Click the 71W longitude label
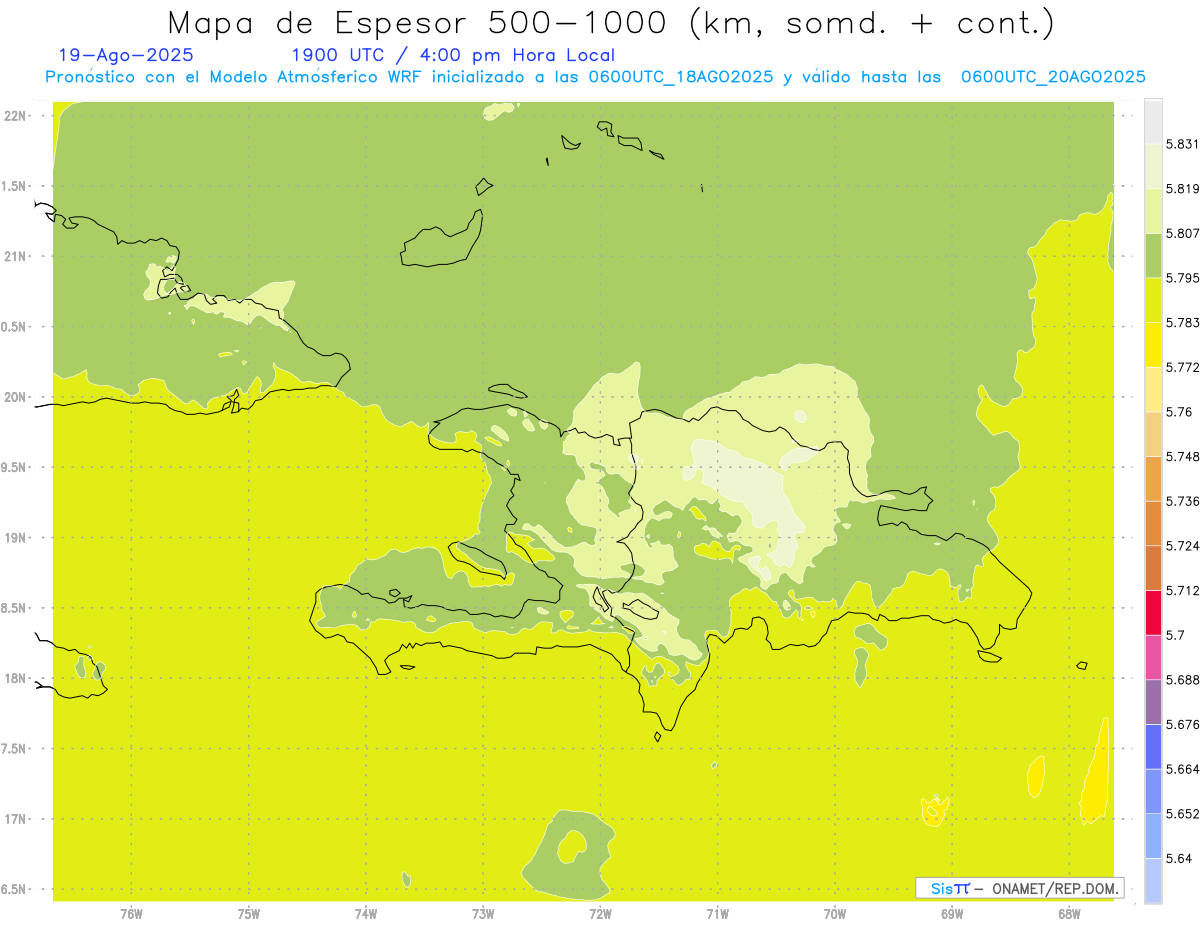Screen dimensions: 1200x927 point(717,913)
